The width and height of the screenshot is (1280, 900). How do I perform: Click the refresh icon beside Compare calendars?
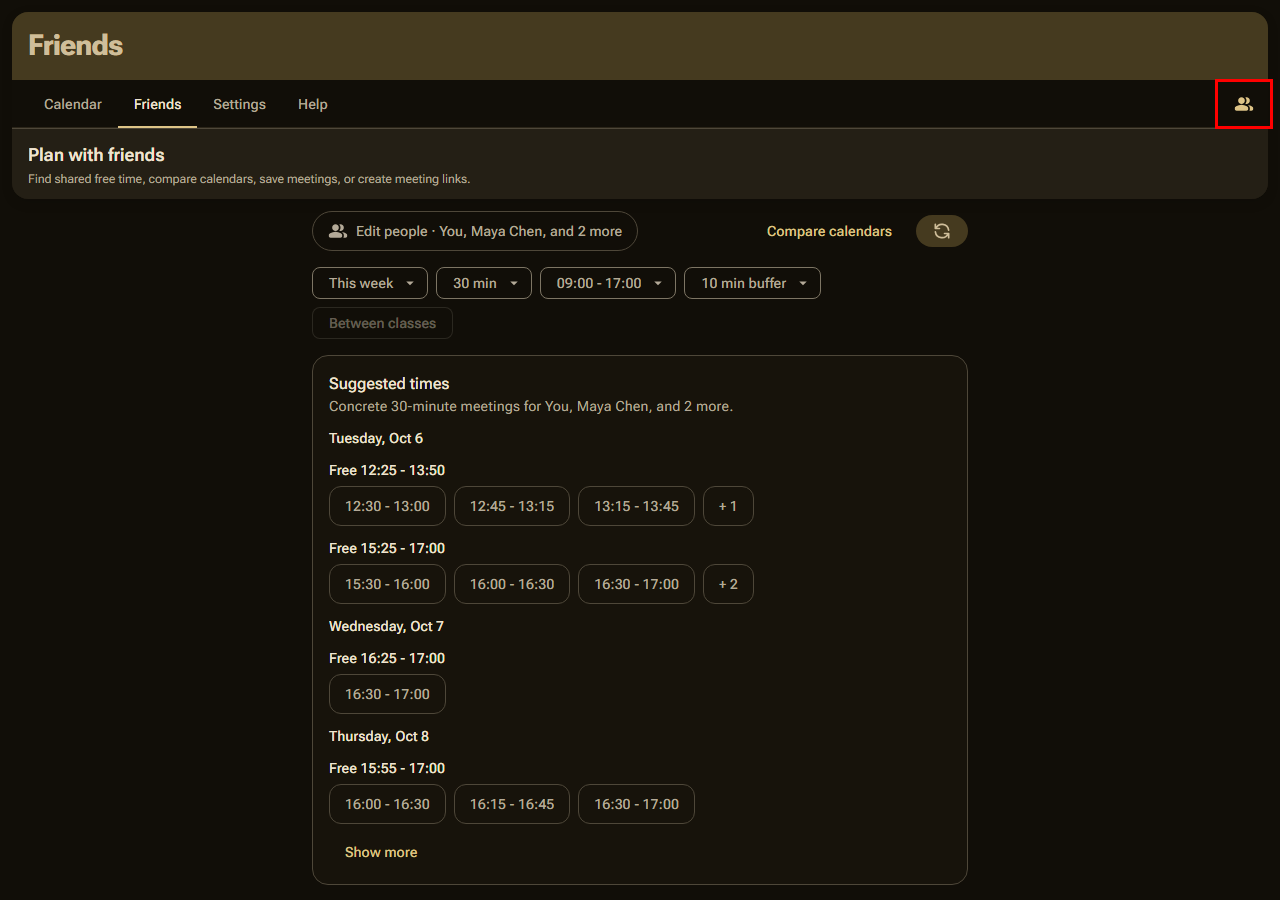[x=942, y=231]
